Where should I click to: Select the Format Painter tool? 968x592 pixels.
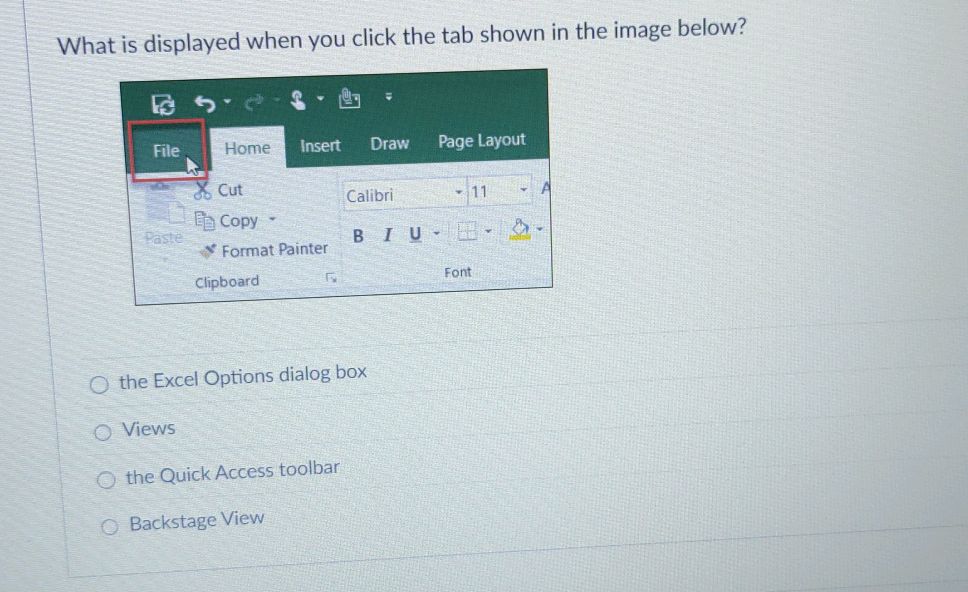coord(263,249)
